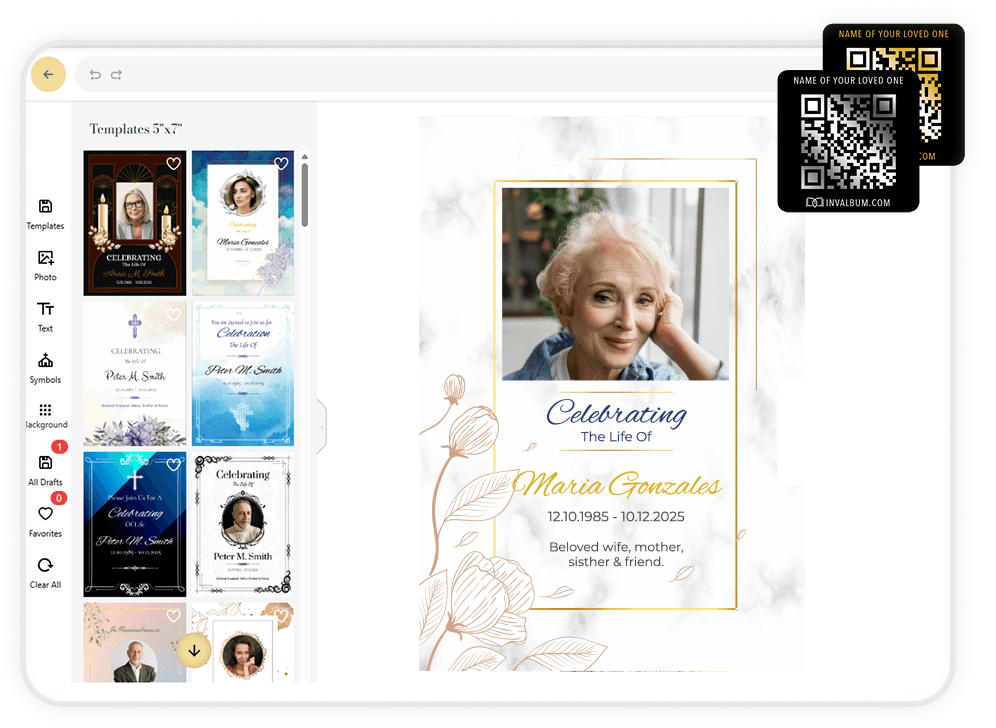The width and height of the screenshot is (996, 728).
Task: Open the Templates tab in sidebar
Action: (45, 214)
